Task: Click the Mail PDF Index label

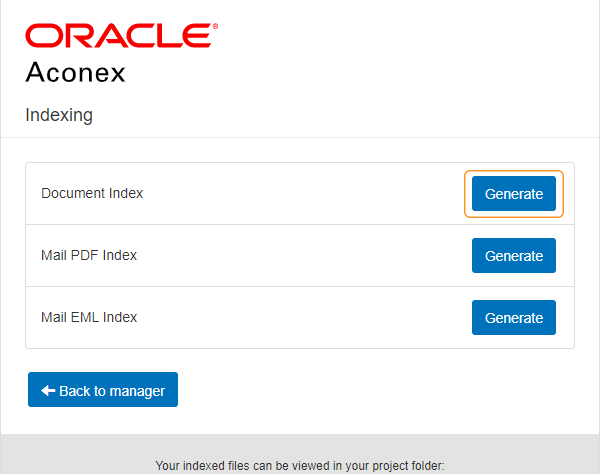Action: [89, 255]
